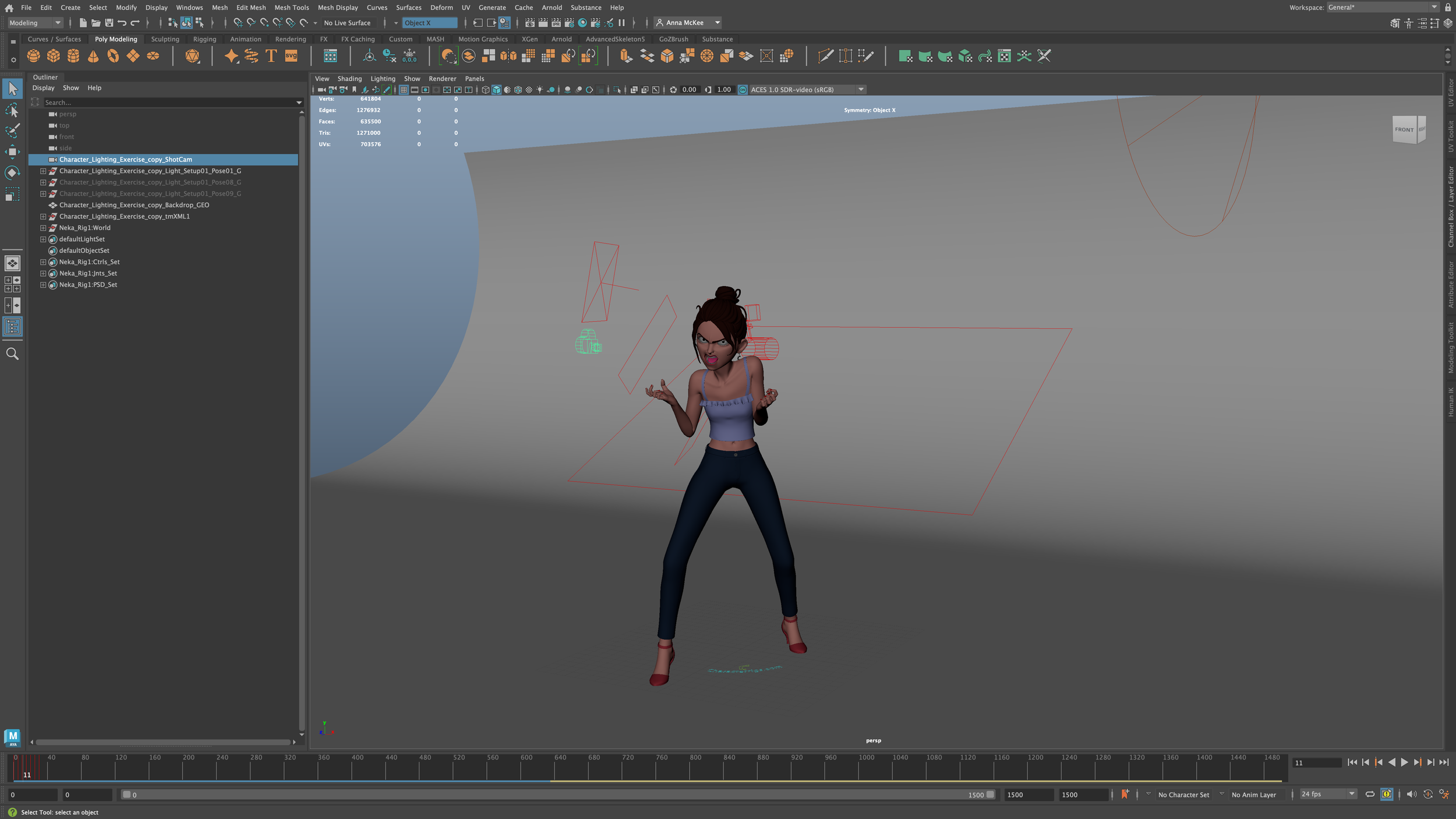Click the polygon cube shelf icon
The image size is (1456, 819).
pyautogui.click(x=54, y=56)
